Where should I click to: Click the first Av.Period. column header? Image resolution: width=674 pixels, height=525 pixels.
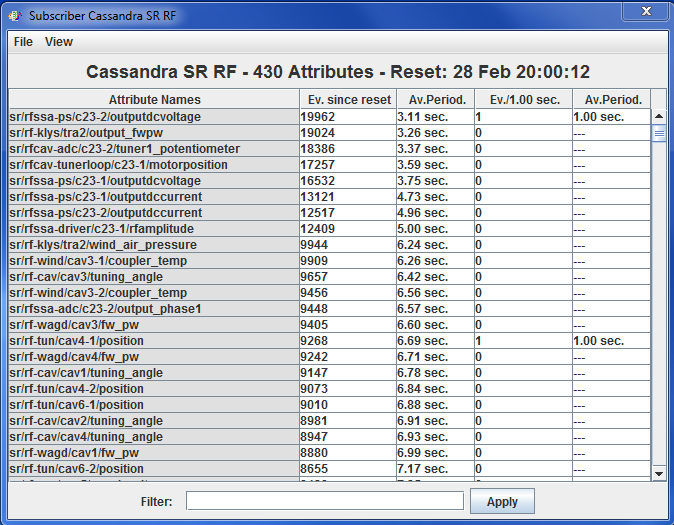(436, 100)
